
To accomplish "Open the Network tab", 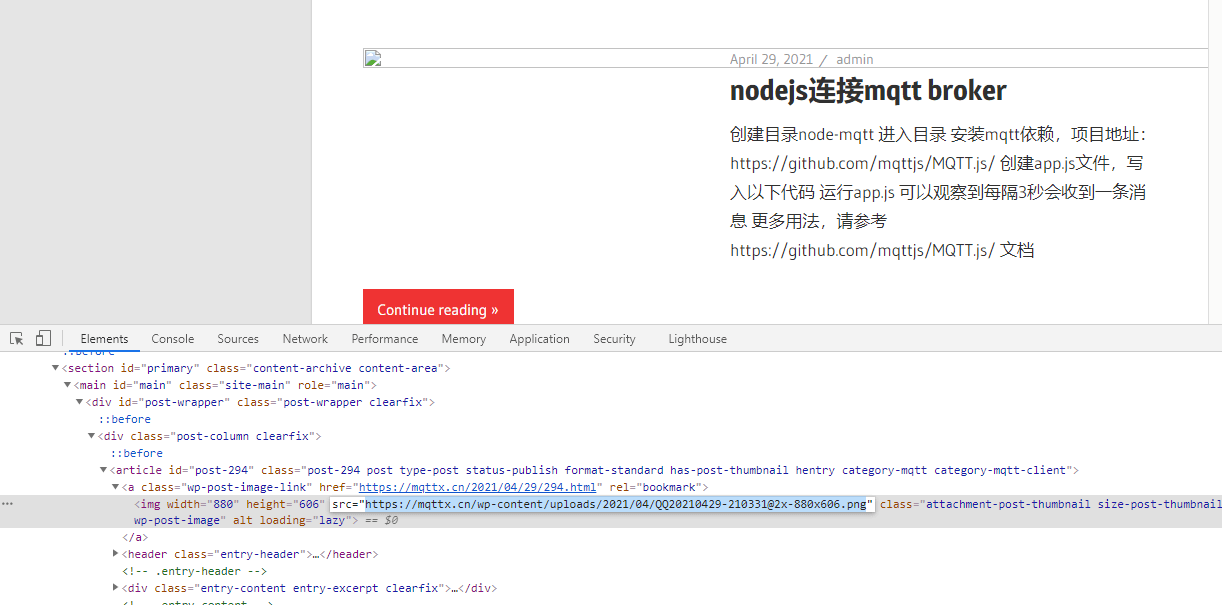I will [x=305, y=339].
